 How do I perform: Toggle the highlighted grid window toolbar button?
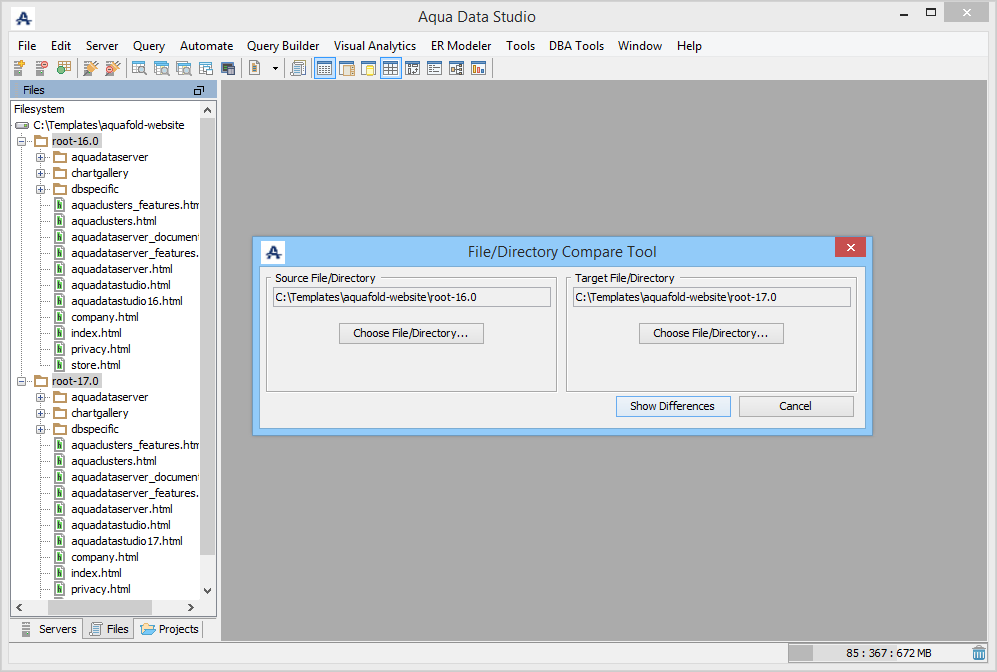click(324, 68)
